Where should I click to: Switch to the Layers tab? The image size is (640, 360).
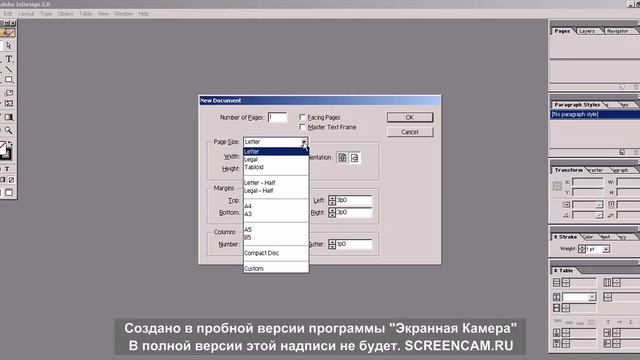[x=587, y=31]
